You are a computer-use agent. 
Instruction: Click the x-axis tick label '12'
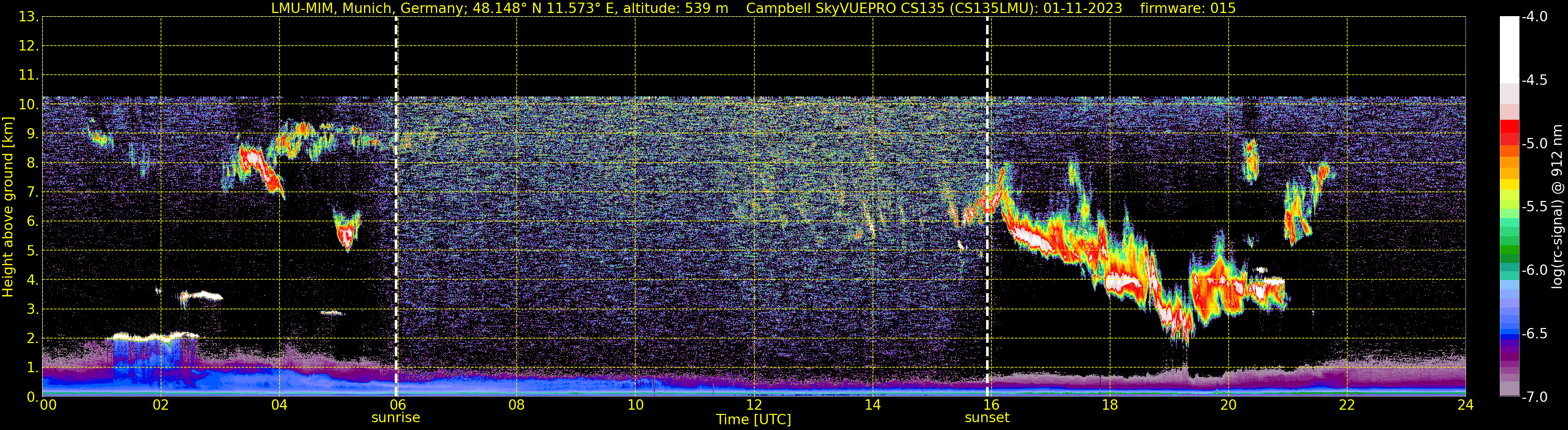pyautogui.click(x=754, y=405)
